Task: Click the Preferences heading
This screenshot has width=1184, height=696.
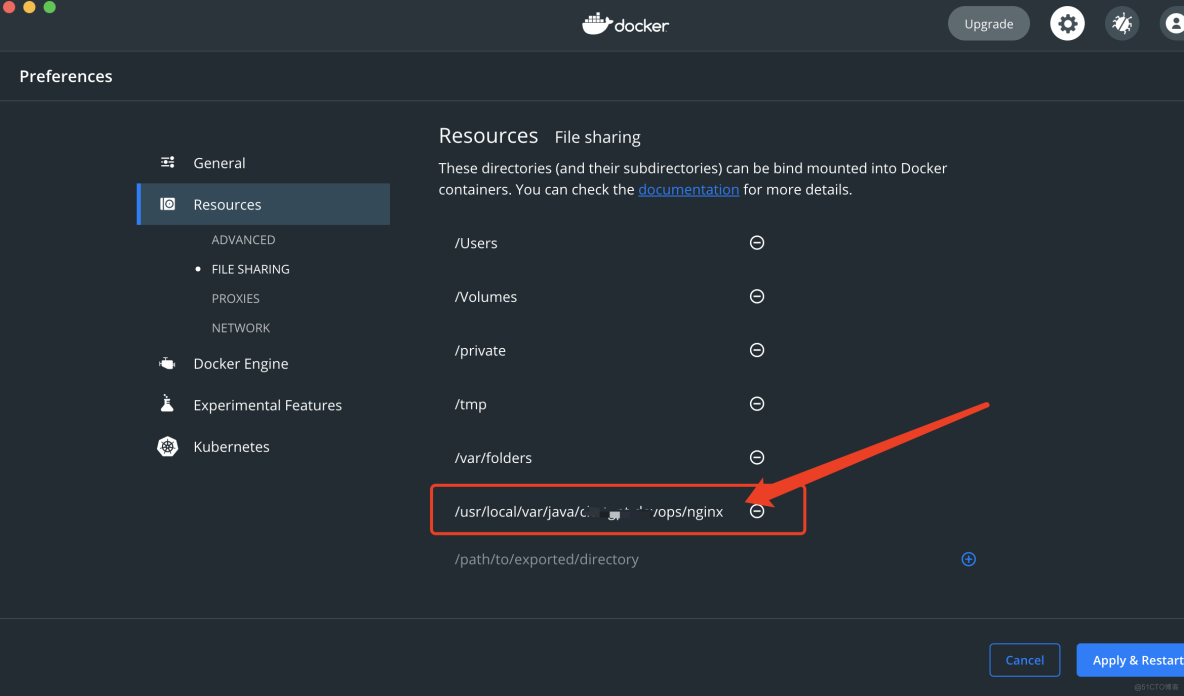Action: (x=66, y=76)
